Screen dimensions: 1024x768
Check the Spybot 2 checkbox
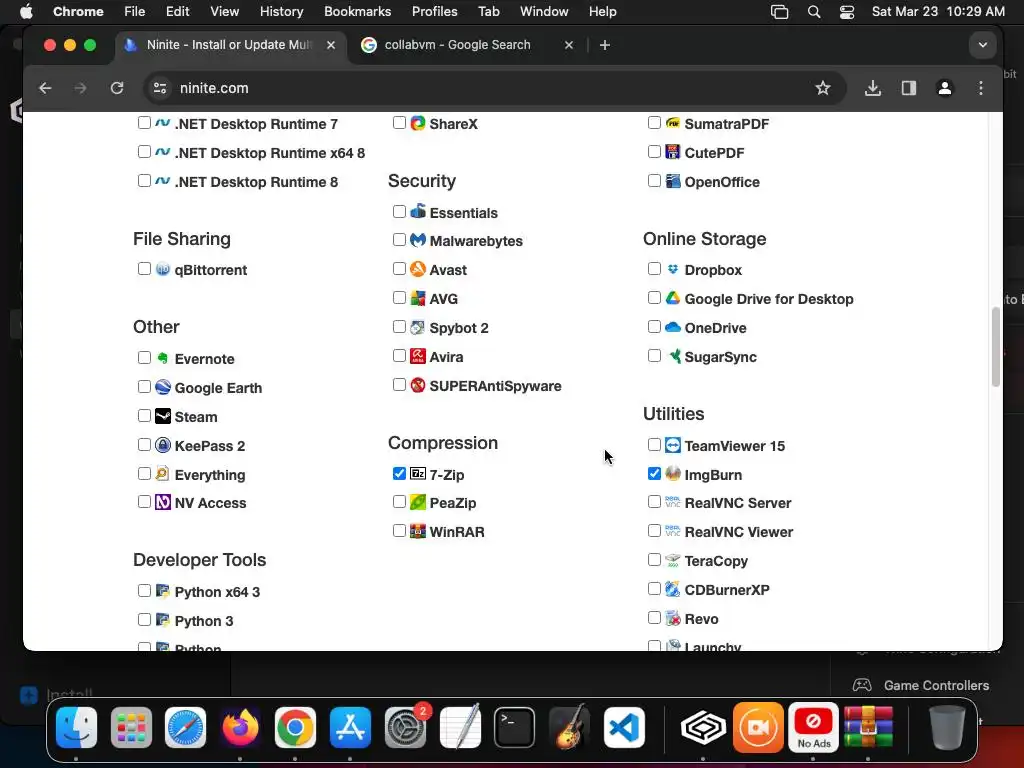point(399,327)
